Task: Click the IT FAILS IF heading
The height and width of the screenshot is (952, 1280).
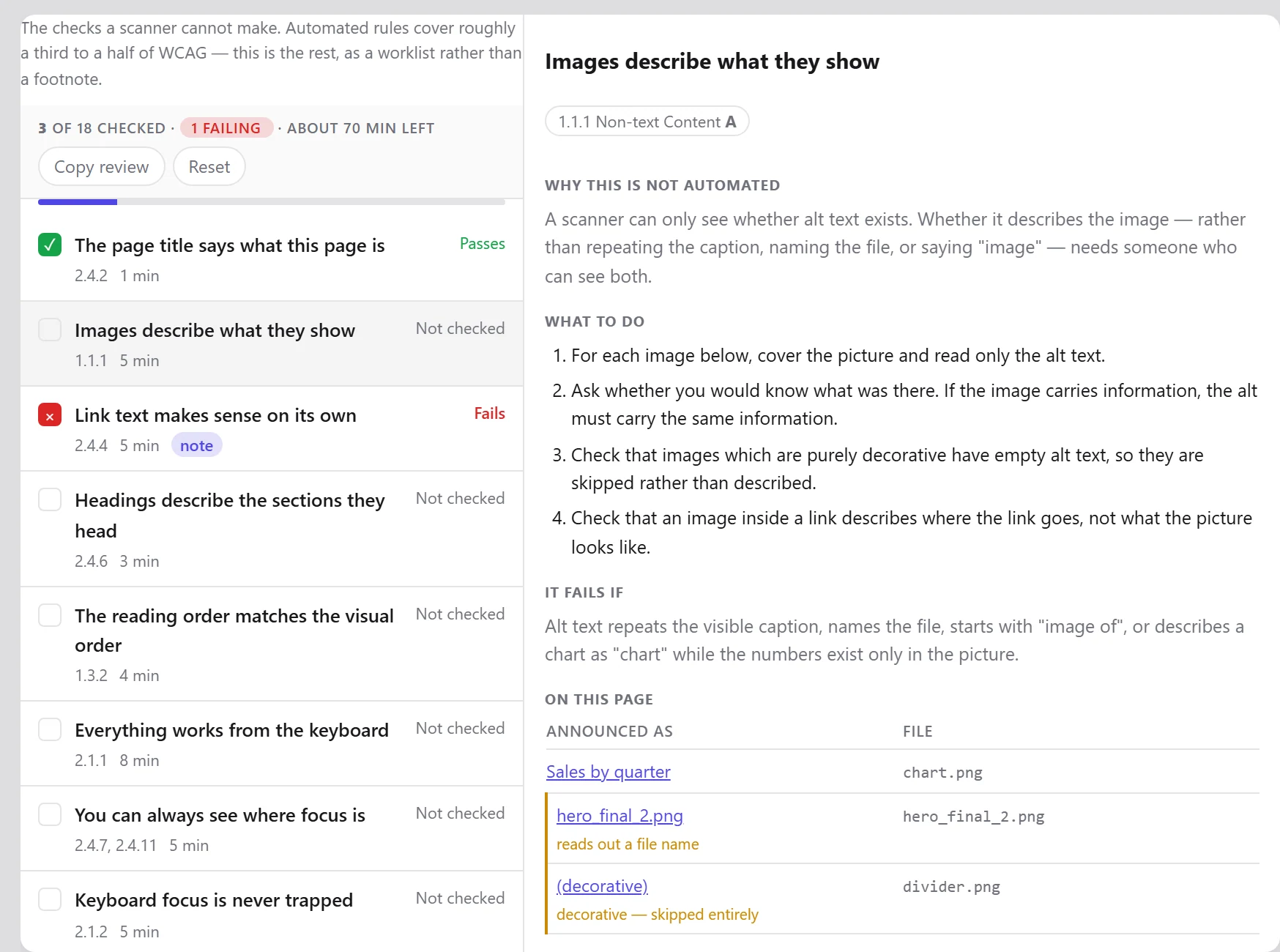Action: pyautogui.click(x=584, y=592)
